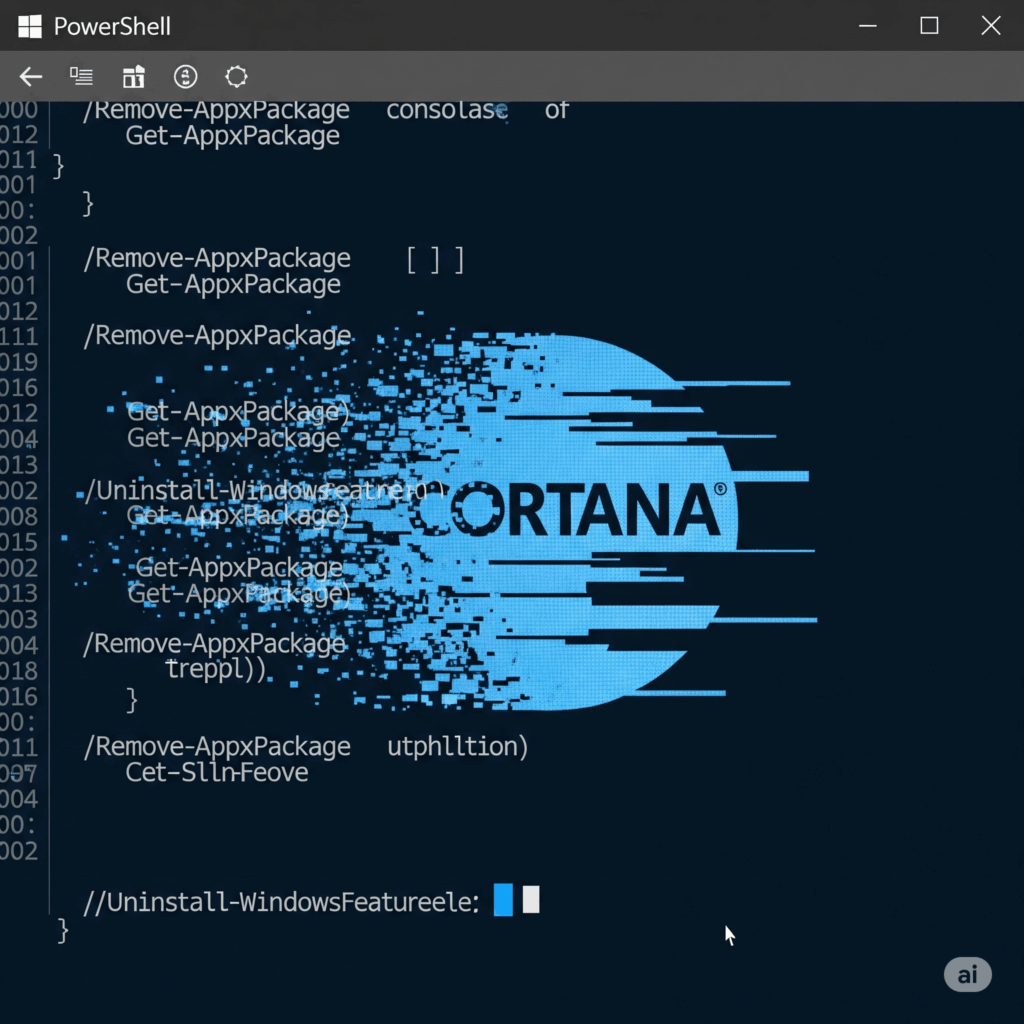
Task: Click the gift box toolbar icon
Action: point(133,76)
